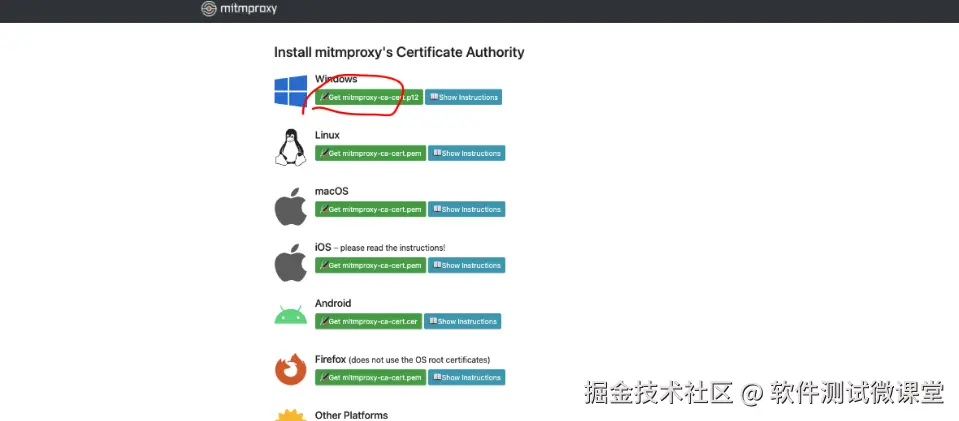Screen dimensions: 959x421
Task: Click the Windows logo icon
Action: point(291,91)
